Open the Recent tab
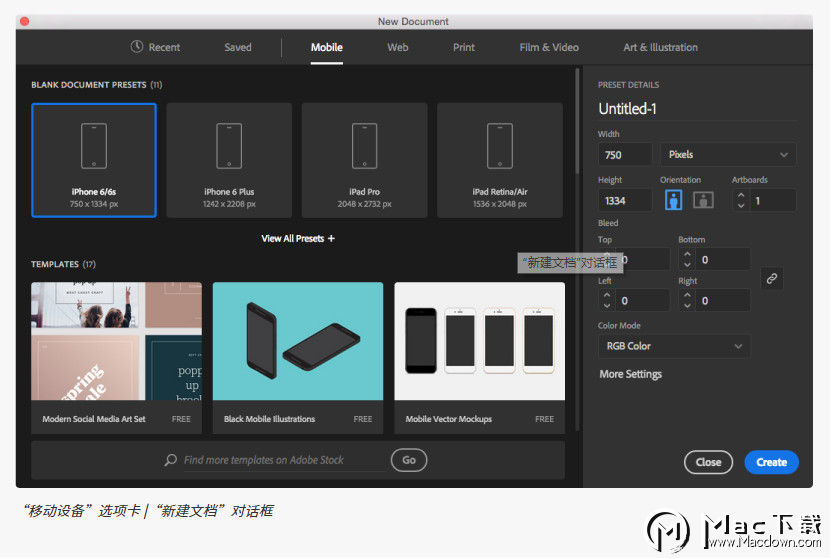 [x=155, y=47]
